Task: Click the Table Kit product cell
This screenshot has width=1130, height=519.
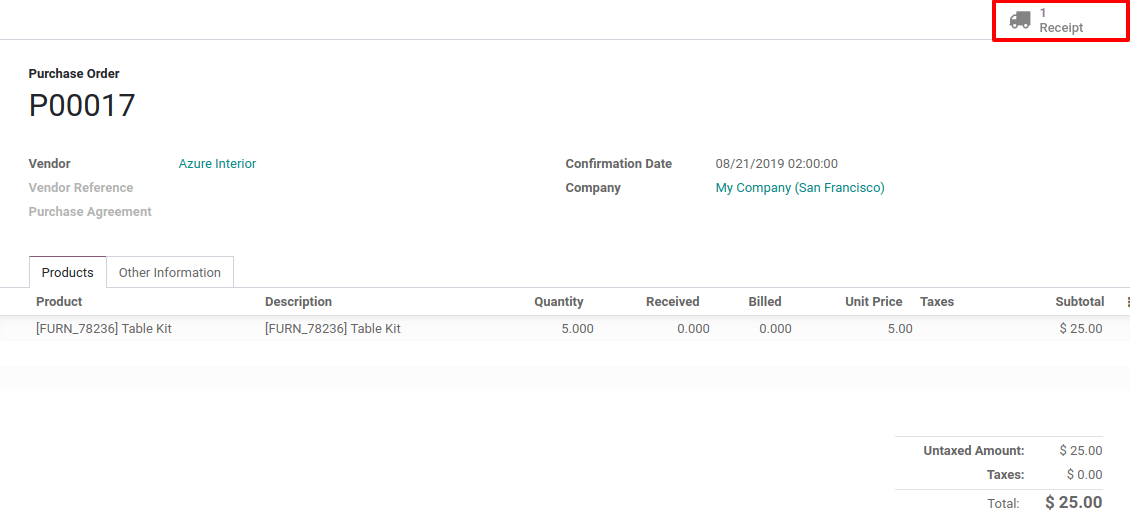Action: pyautogui.click(x=104, y=328)
